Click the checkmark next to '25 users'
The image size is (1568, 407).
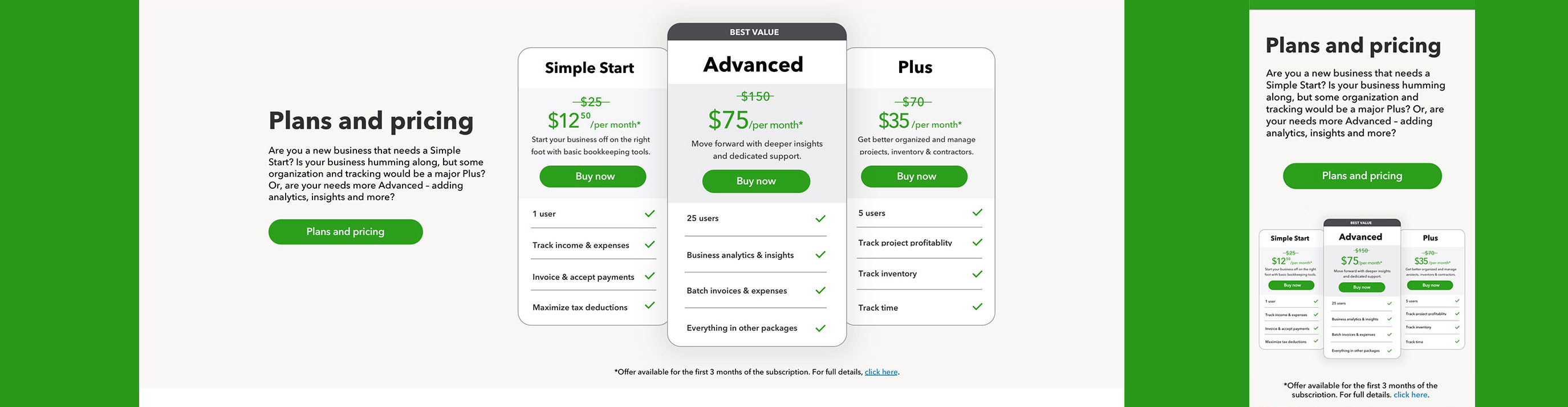pyautogui.click(x=820, y=218)
